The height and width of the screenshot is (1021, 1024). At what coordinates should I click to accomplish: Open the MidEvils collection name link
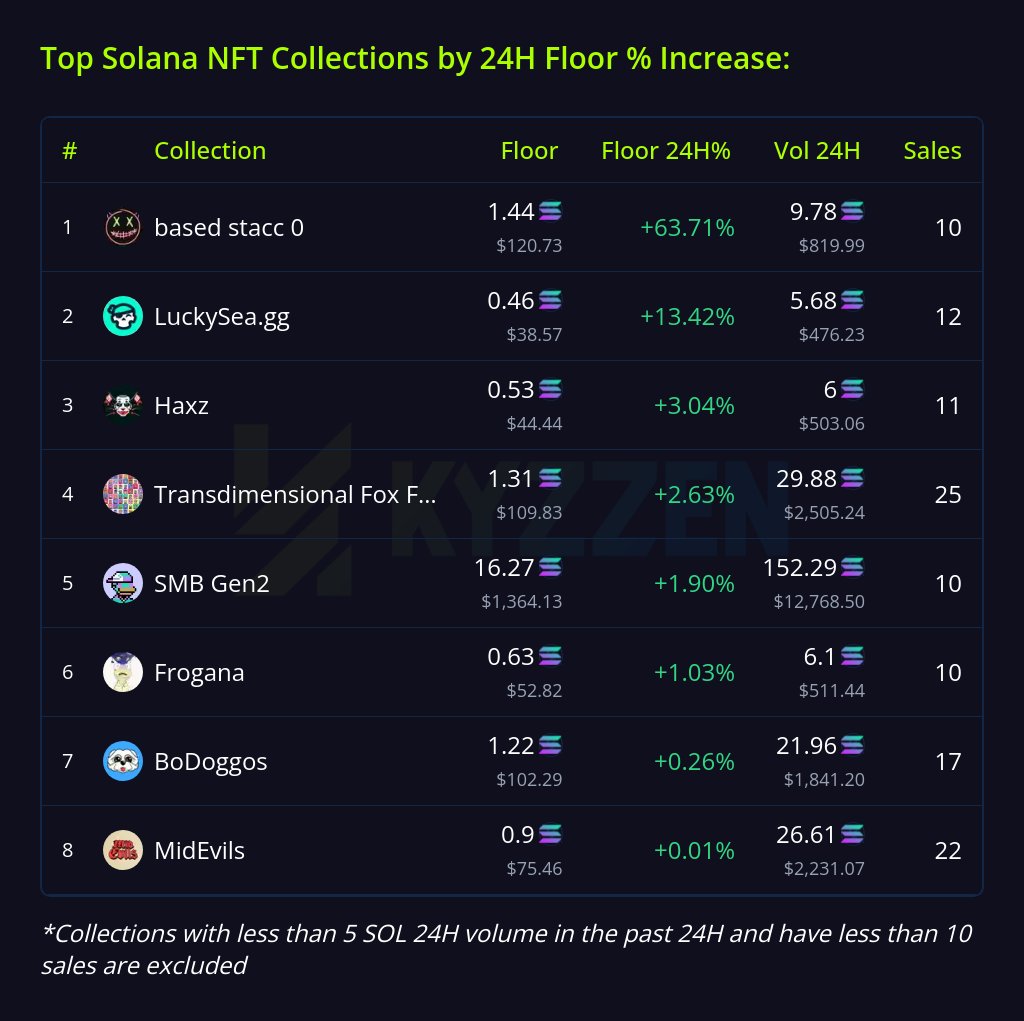(199, 851)
